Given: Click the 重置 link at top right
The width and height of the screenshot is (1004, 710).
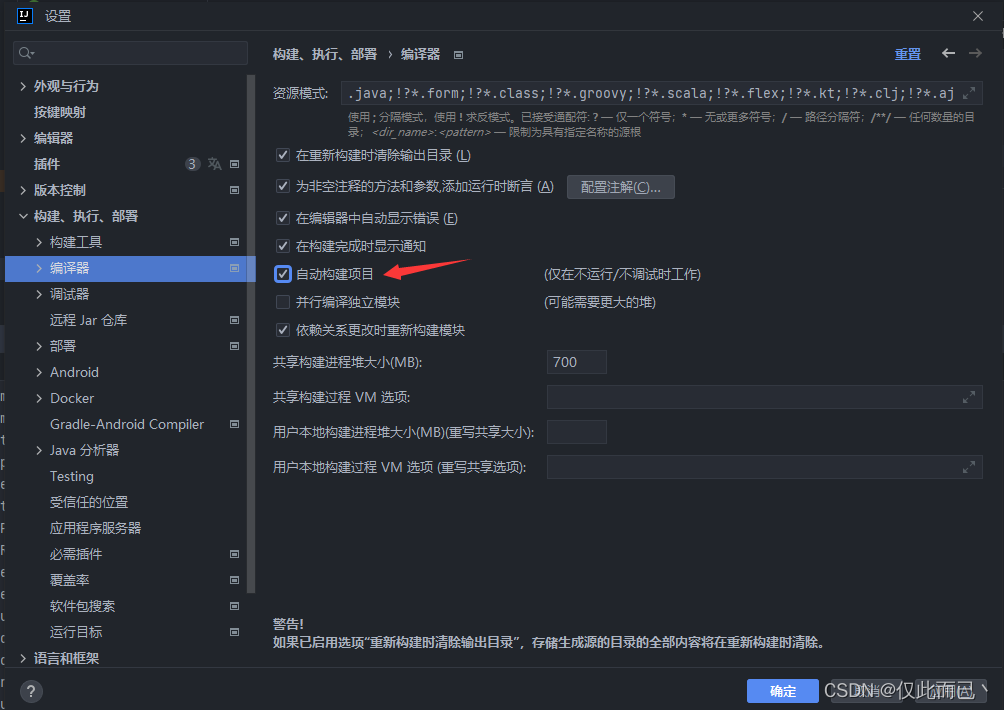Looking at the screenshot, I should (907, 54).
